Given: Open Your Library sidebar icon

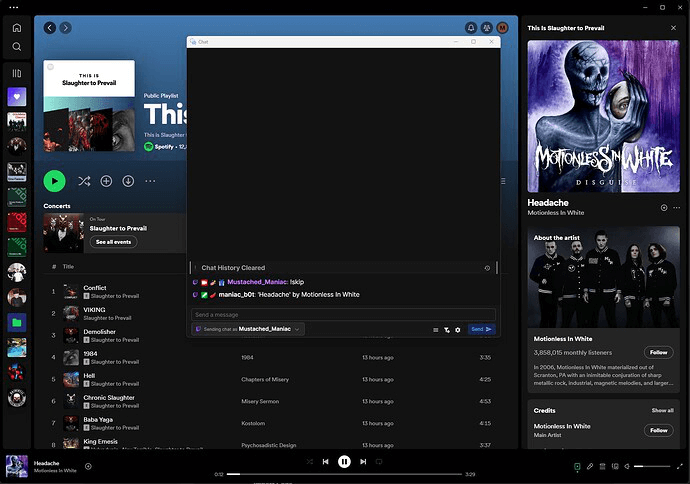Looking at the screenshot, I should point(17,73).
